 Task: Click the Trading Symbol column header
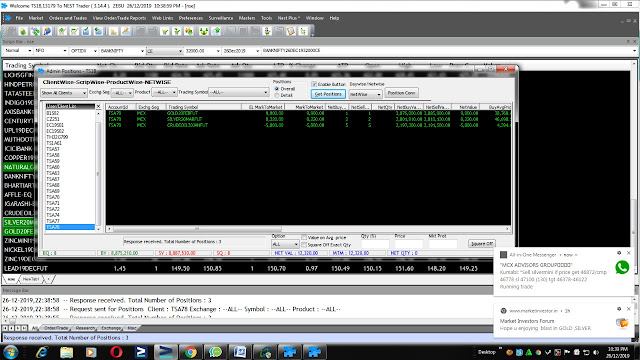[204, 107]
